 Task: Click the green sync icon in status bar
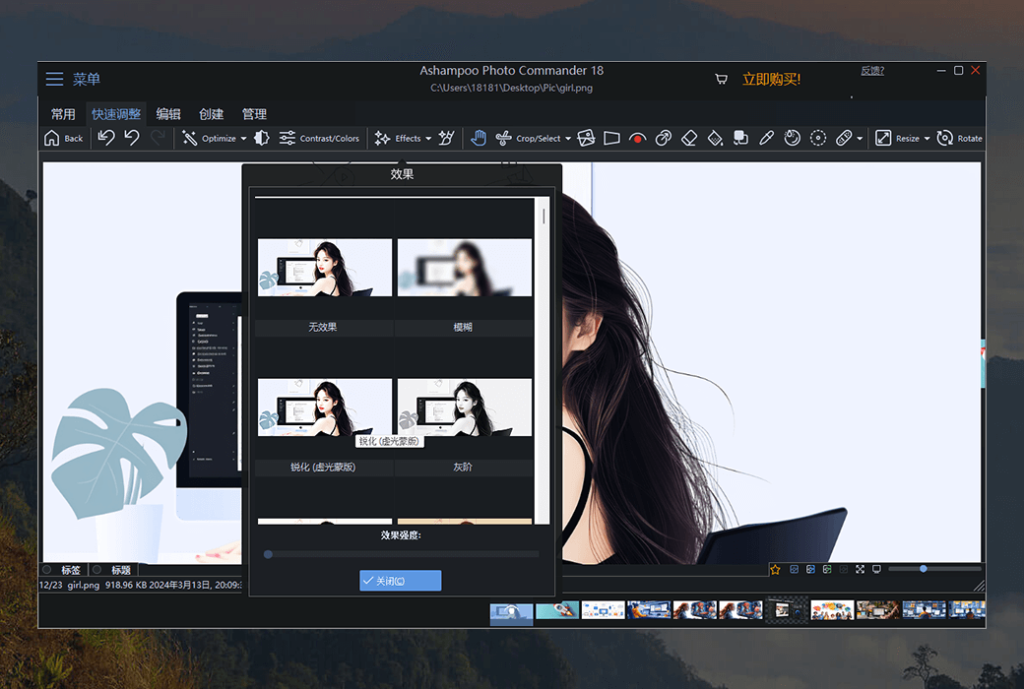(827, 569)
